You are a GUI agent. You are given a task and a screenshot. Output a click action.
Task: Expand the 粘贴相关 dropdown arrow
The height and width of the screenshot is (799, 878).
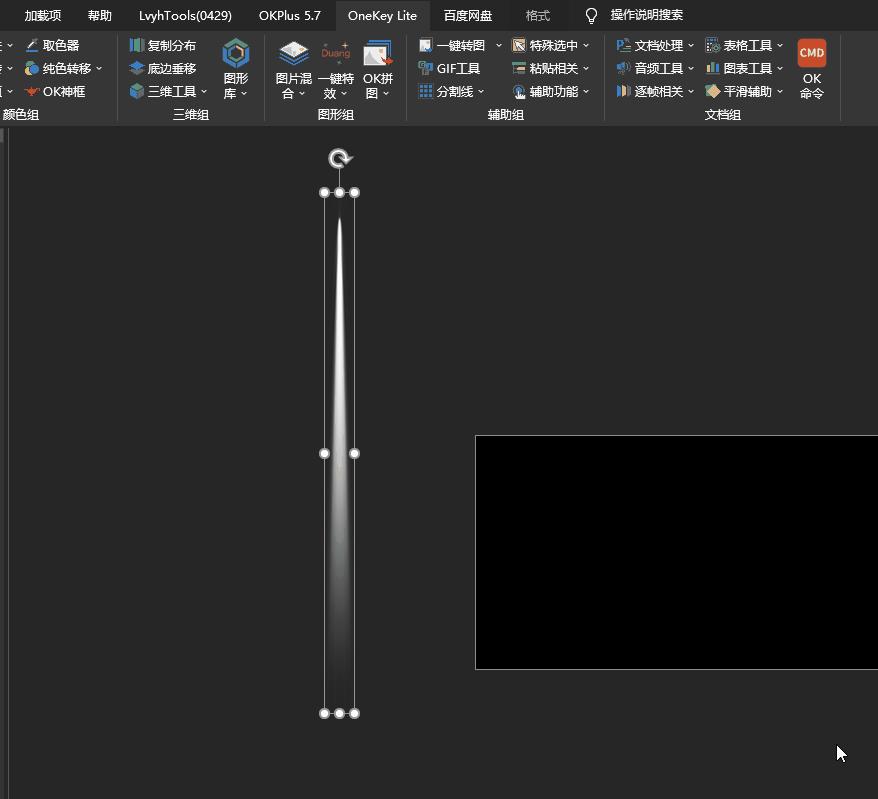coord(586,68)
